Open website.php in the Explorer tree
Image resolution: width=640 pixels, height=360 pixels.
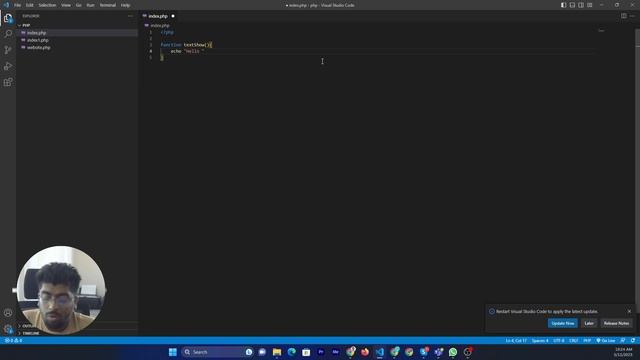(38, 47)
